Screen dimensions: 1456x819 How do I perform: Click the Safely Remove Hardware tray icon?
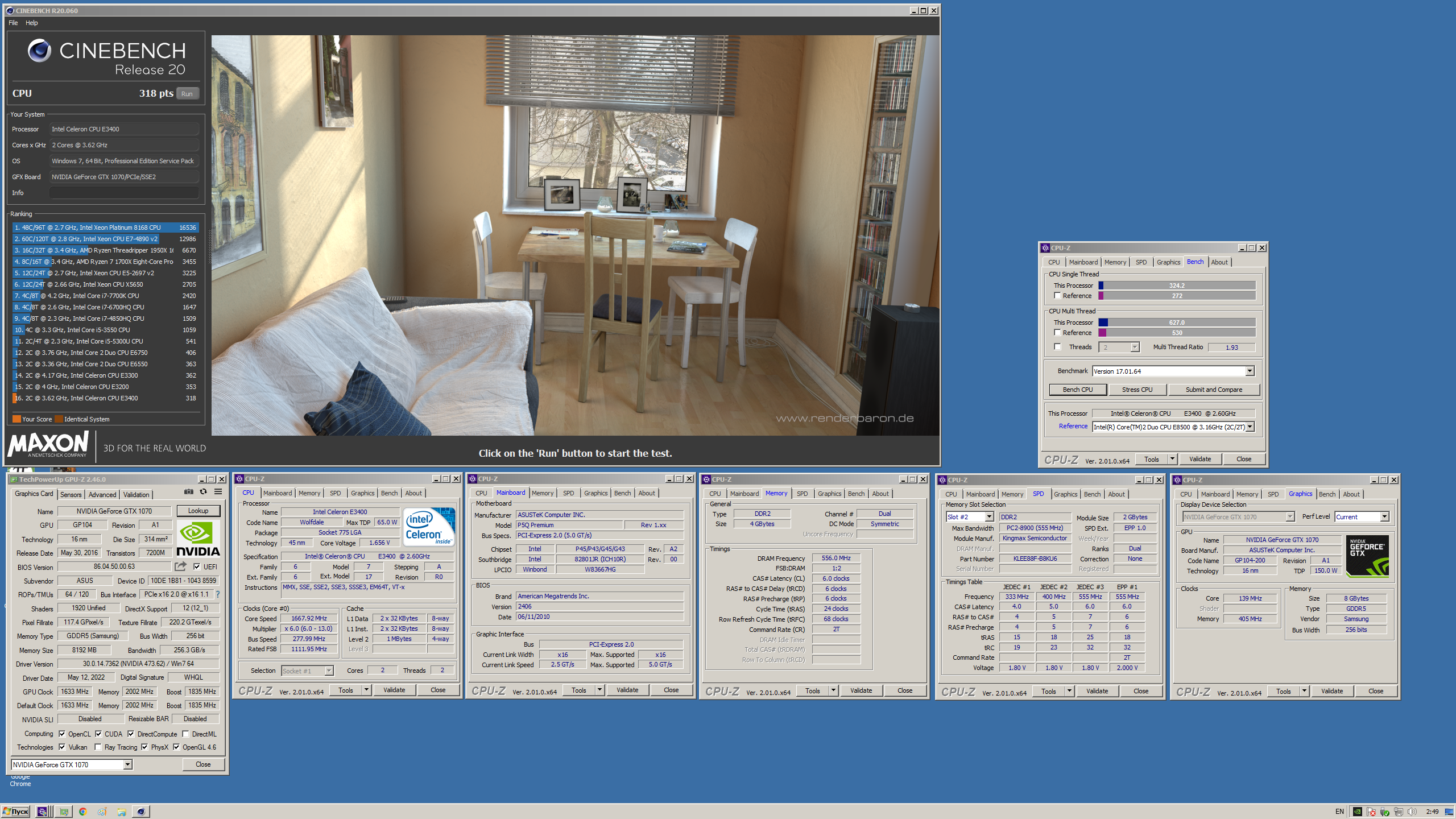[x=1385, y=812]
